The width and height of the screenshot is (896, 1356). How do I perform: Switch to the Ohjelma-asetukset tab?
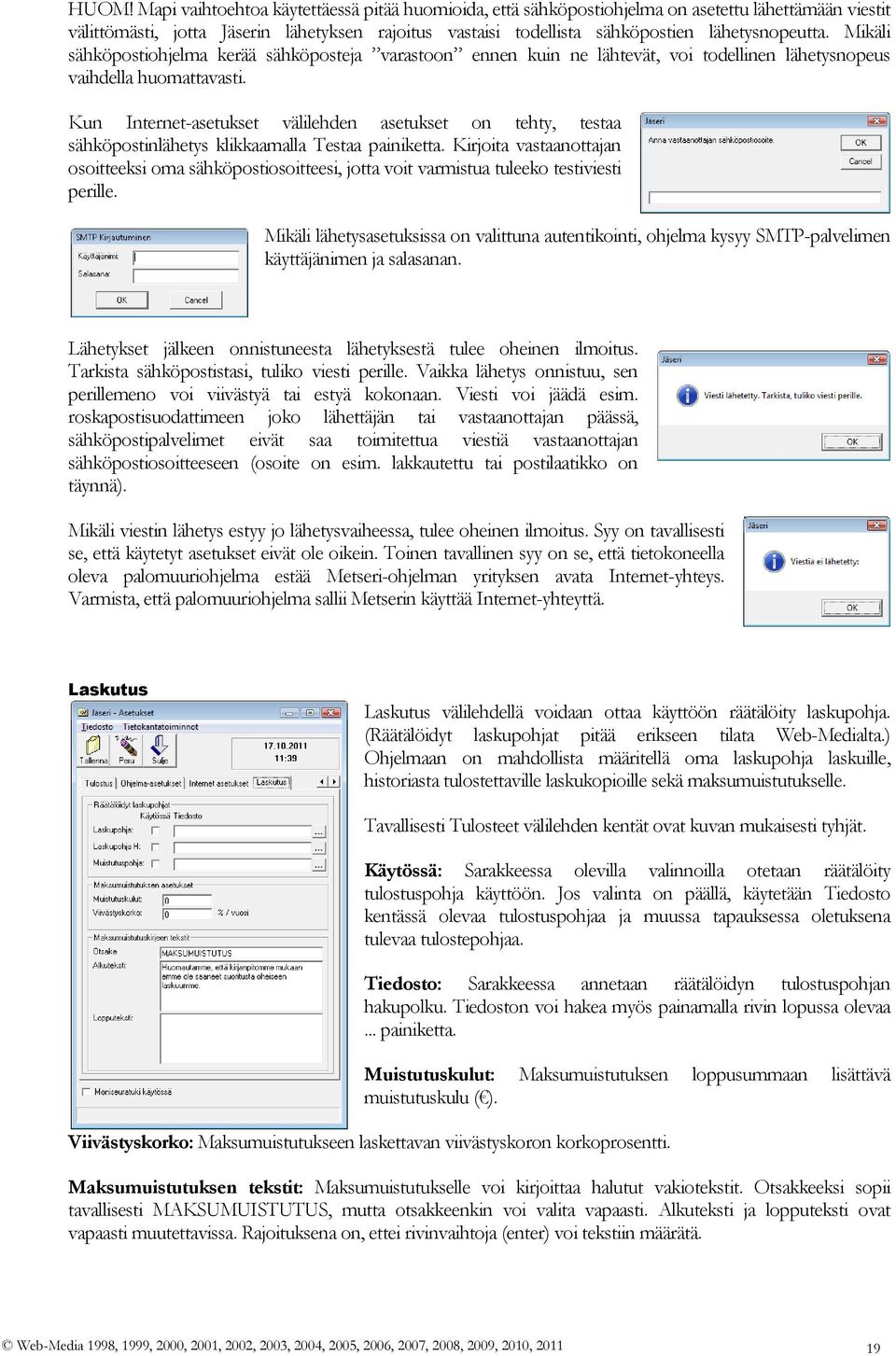(x=151, y=784)
